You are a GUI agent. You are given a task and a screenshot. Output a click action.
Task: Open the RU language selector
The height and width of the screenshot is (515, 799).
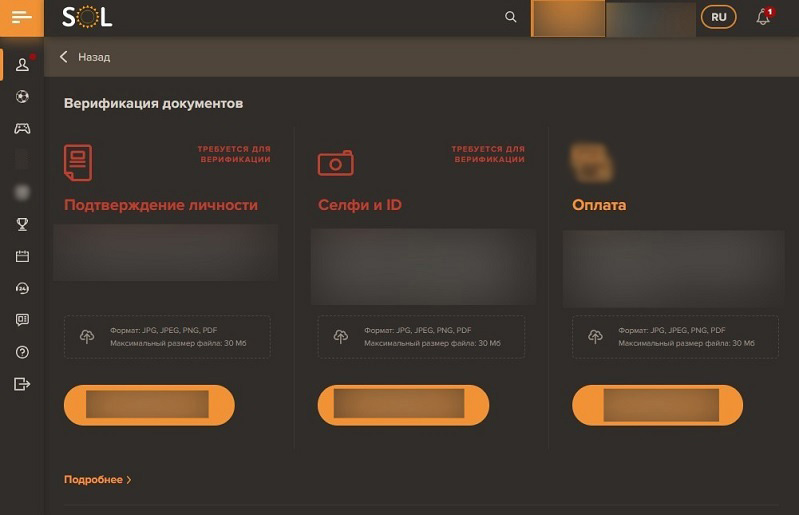click(719, 17)
